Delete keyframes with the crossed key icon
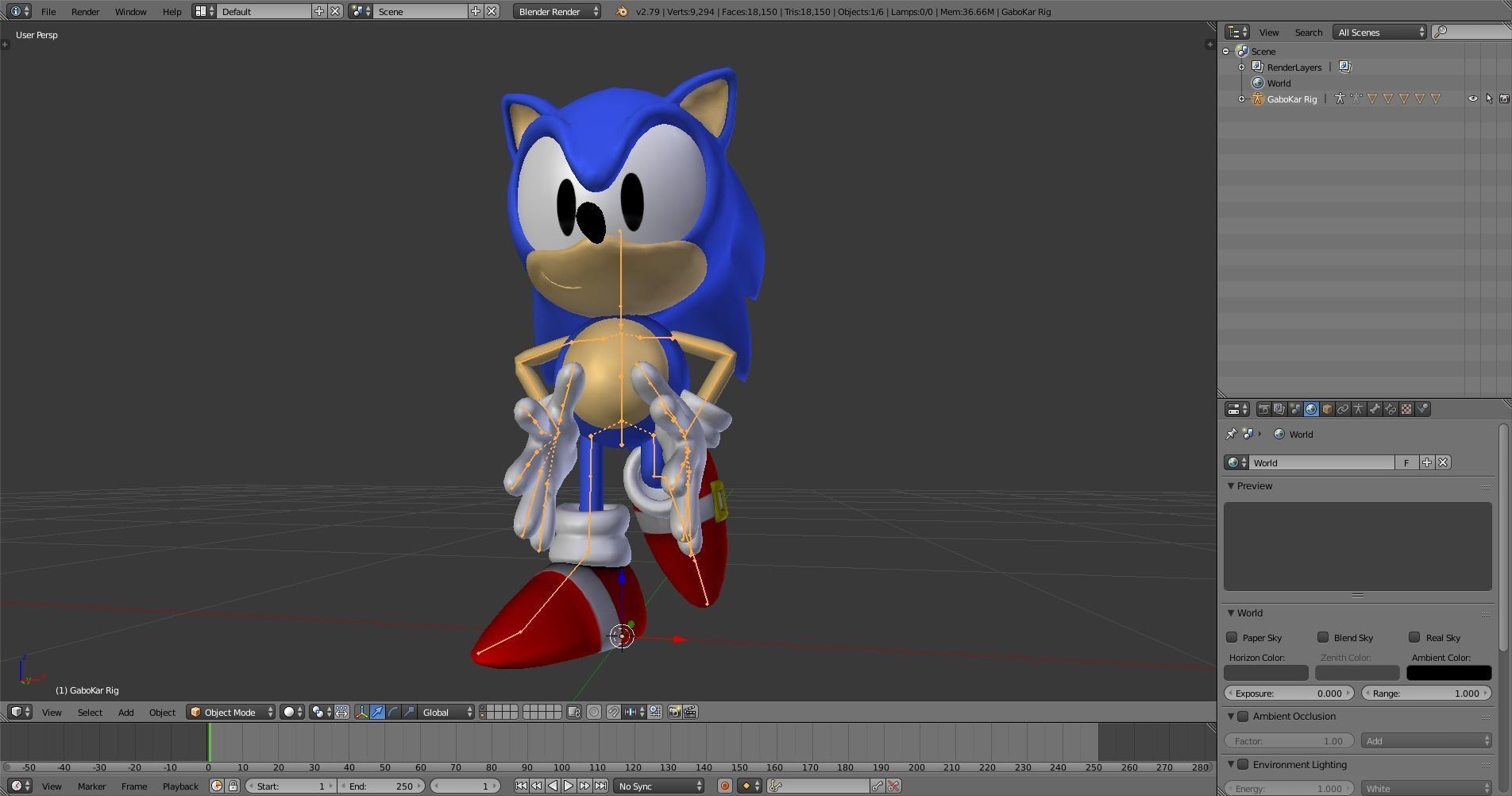The image size is (1512, 796). tap(893, 786)
